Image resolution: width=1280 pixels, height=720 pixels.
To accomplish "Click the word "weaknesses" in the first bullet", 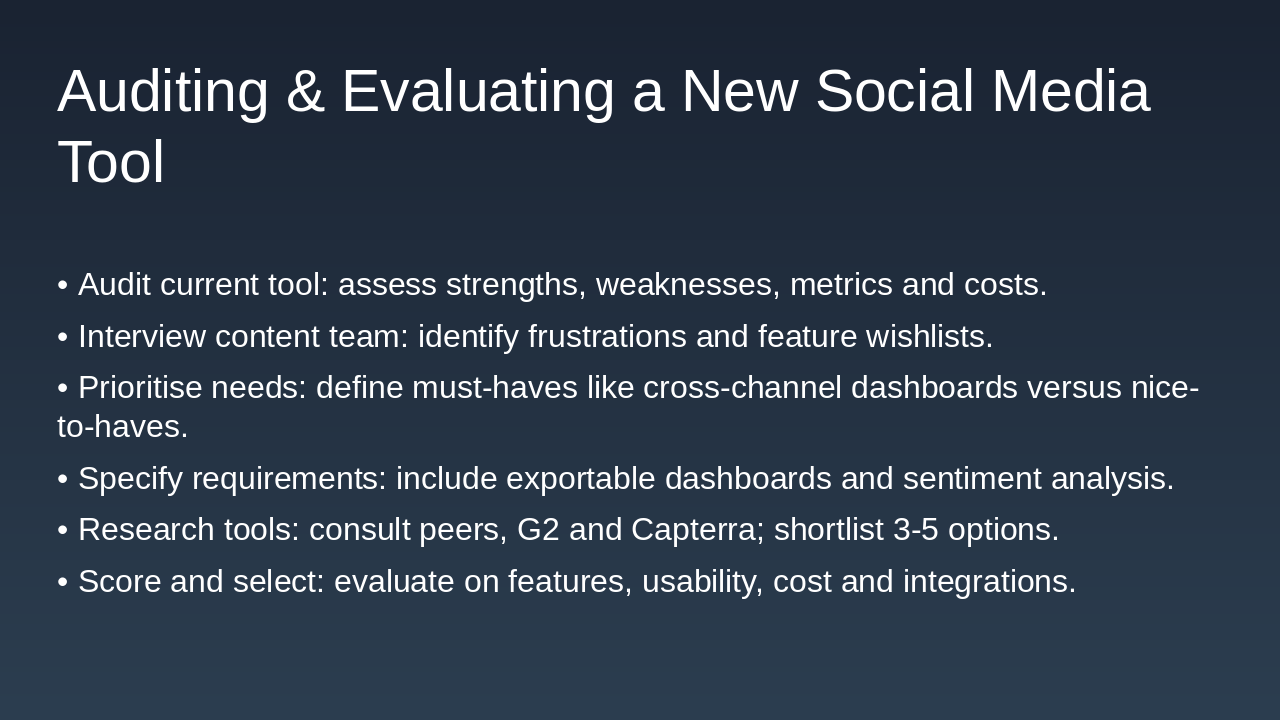I will pyautogui.click(x=688, y=285).
